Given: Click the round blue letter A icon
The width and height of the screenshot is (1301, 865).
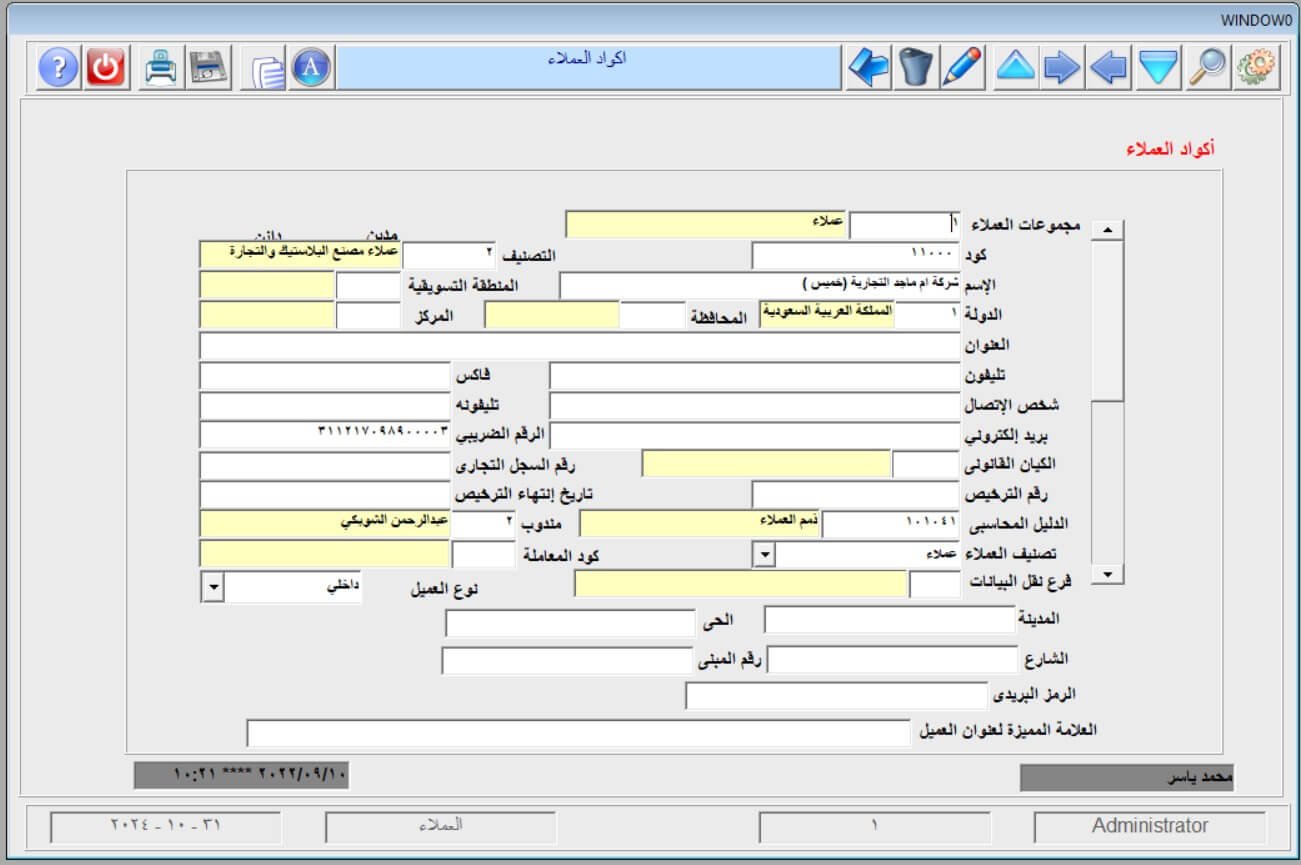Looking at the screenshot, I should tap(312, 68).
